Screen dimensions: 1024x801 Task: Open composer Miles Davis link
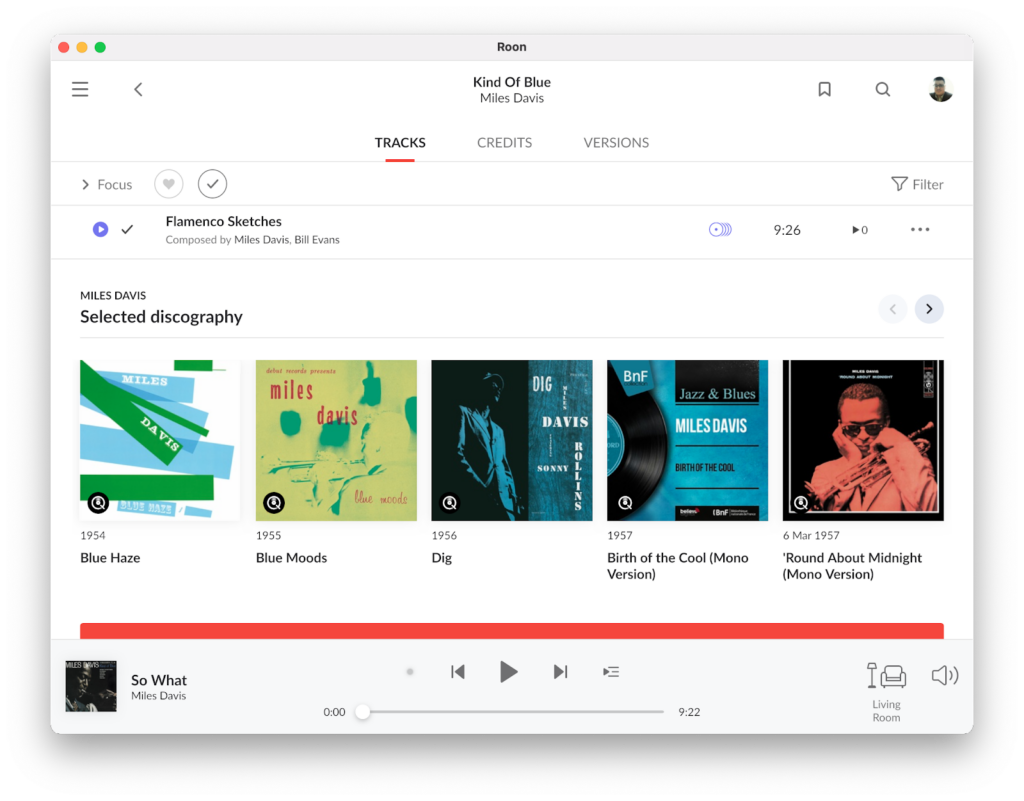[x=261, y=240]
